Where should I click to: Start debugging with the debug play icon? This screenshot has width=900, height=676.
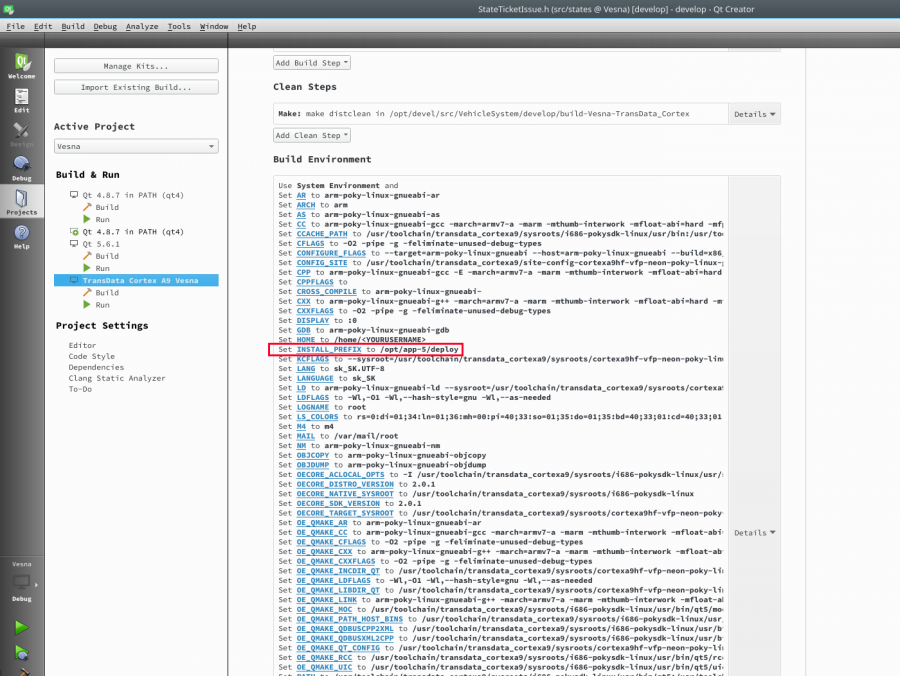22,651
